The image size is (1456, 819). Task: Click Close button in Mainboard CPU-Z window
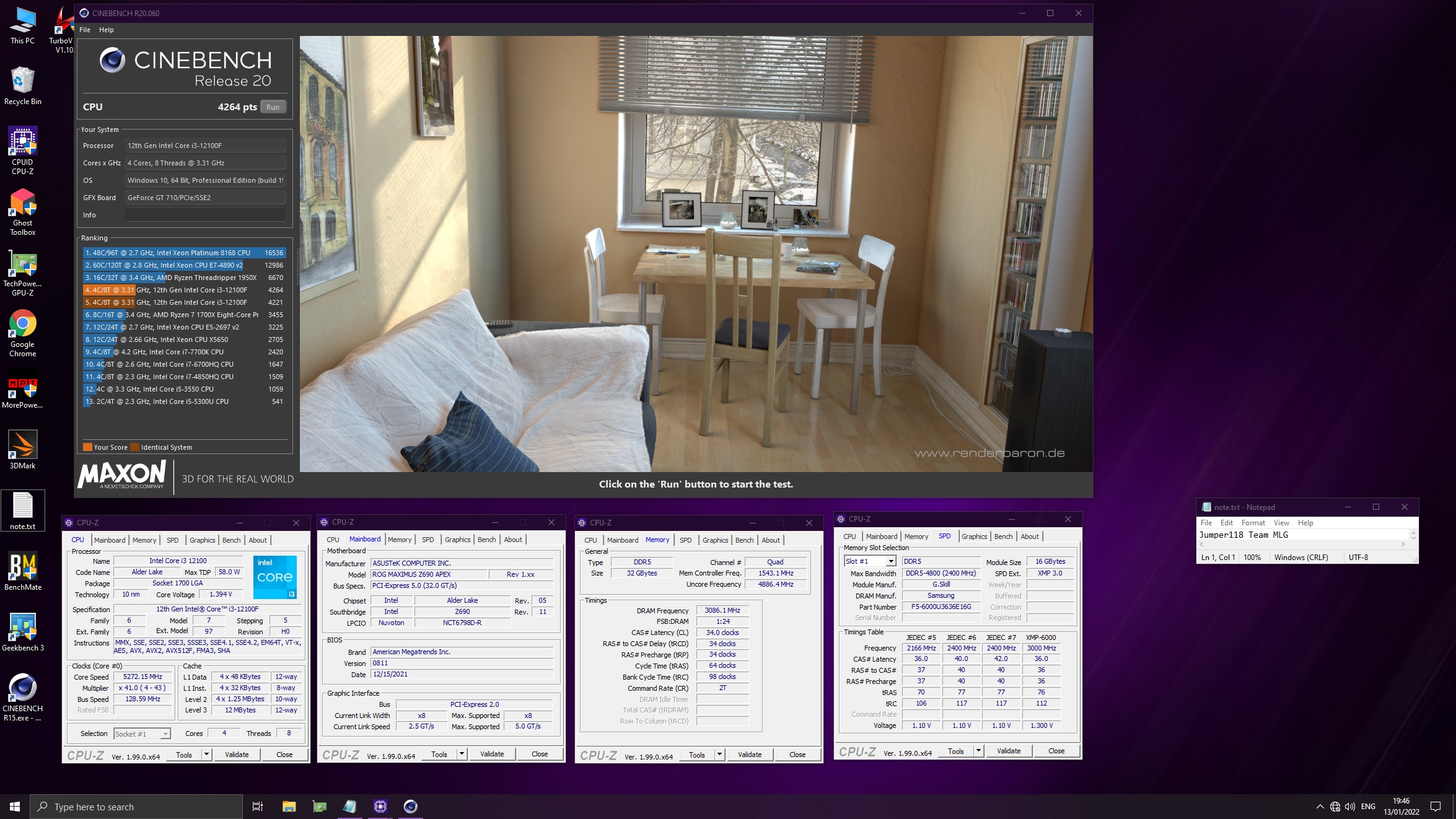pyautogui.click(x=540, y=754)
